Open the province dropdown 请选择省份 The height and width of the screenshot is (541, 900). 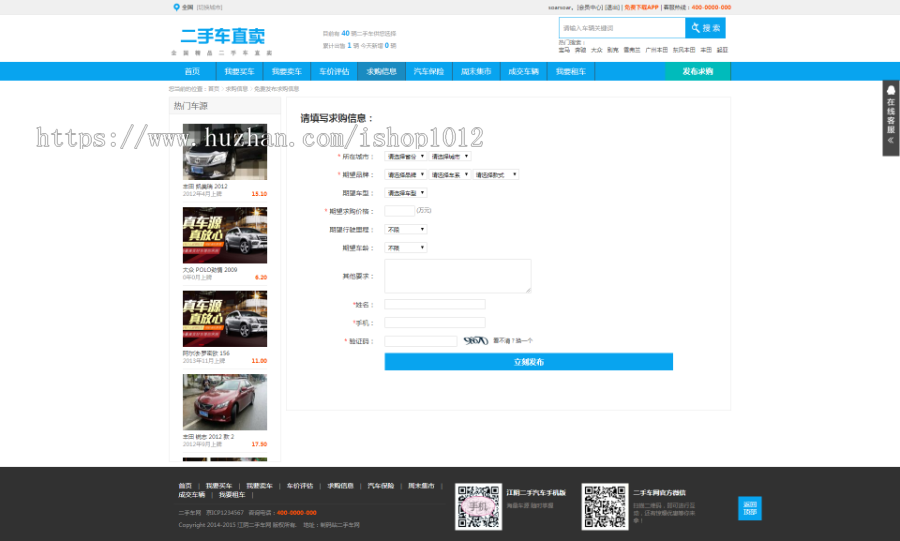click(x=406, y=156)
